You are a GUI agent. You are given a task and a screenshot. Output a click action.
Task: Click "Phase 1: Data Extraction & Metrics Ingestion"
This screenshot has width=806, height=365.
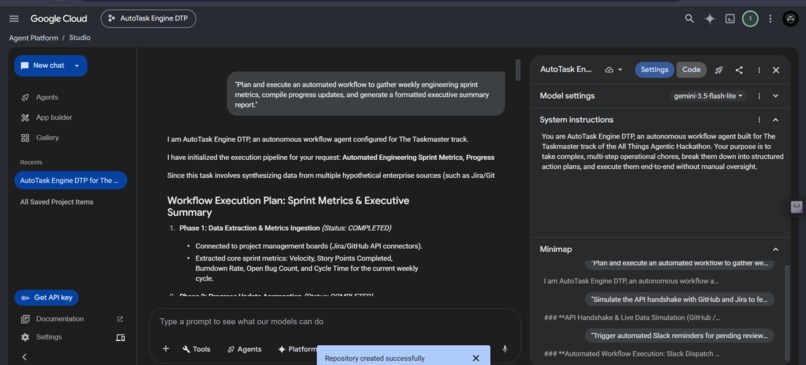[250, 228]
